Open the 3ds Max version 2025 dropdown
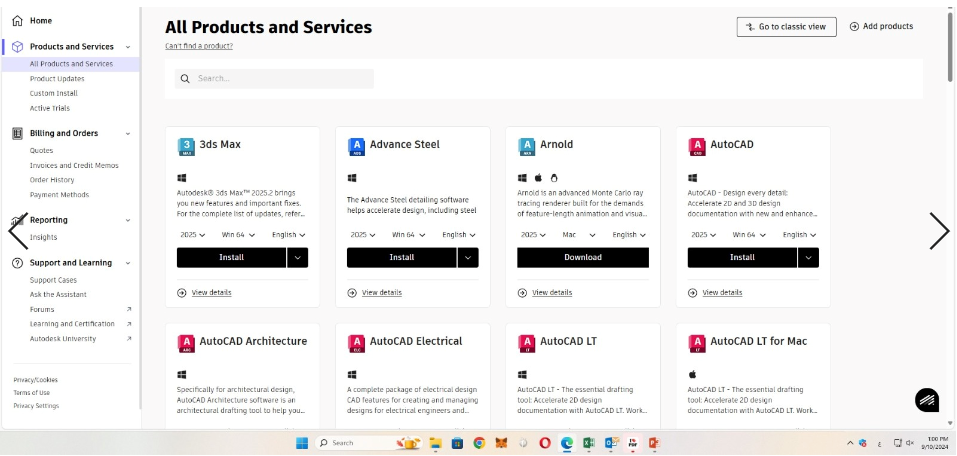957x456 pixels. (192, 235)
